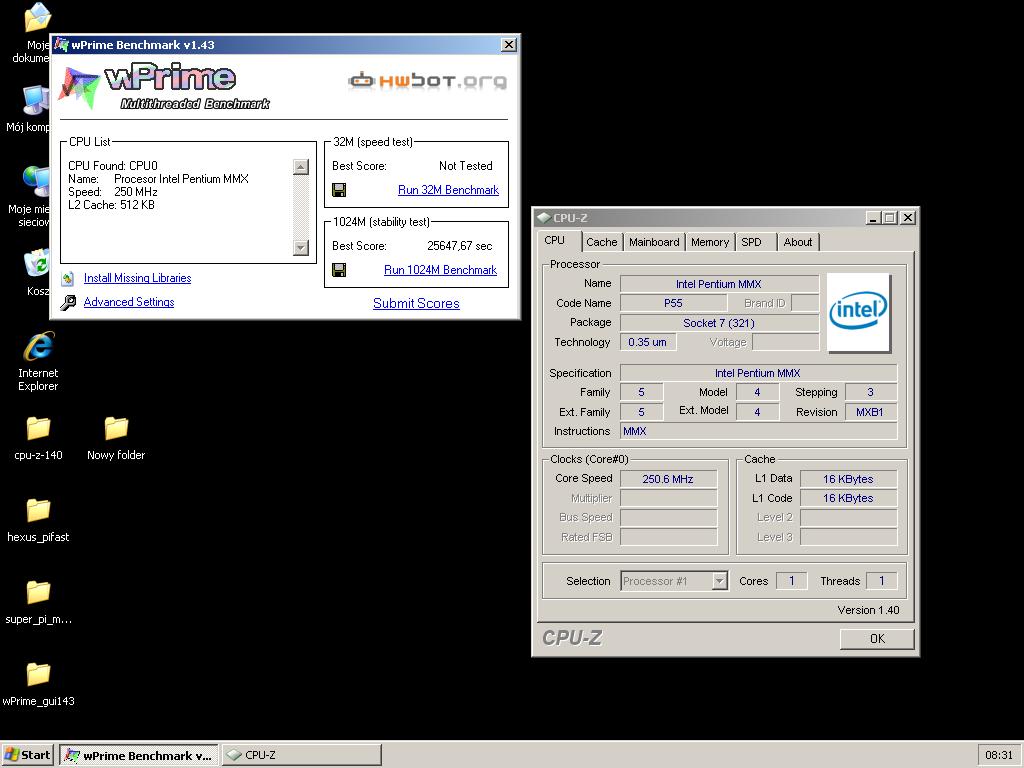The width and height of the screenshot is (1024, 768).
Task: Click the CPU-Z title bar icon
Action: pyautogui.click(x=543, y=217)
